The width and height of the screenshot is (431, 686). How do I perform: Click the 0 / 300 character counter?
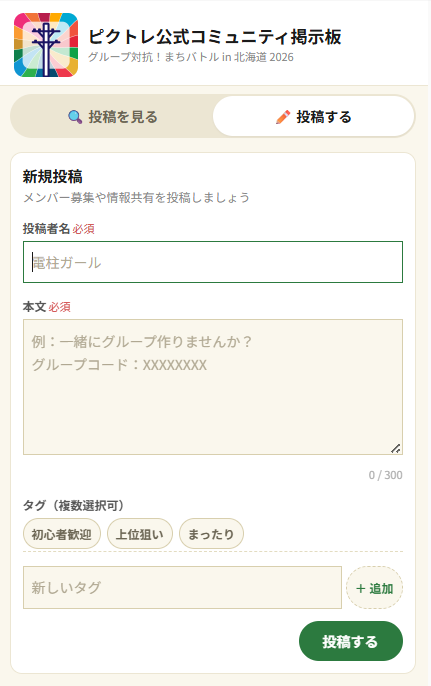coord(385,475)
